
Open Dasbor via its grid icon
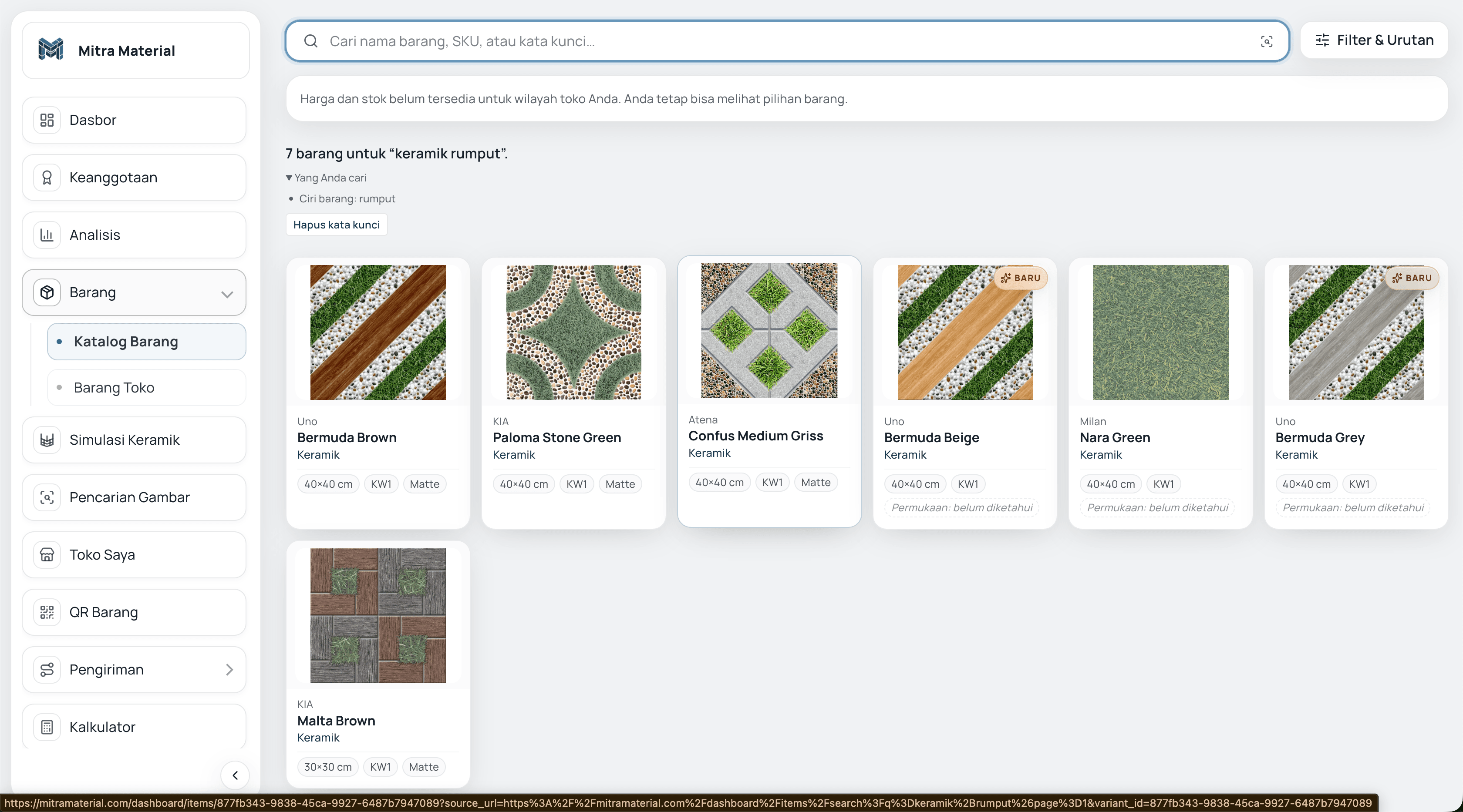click(x=47, y=120)
